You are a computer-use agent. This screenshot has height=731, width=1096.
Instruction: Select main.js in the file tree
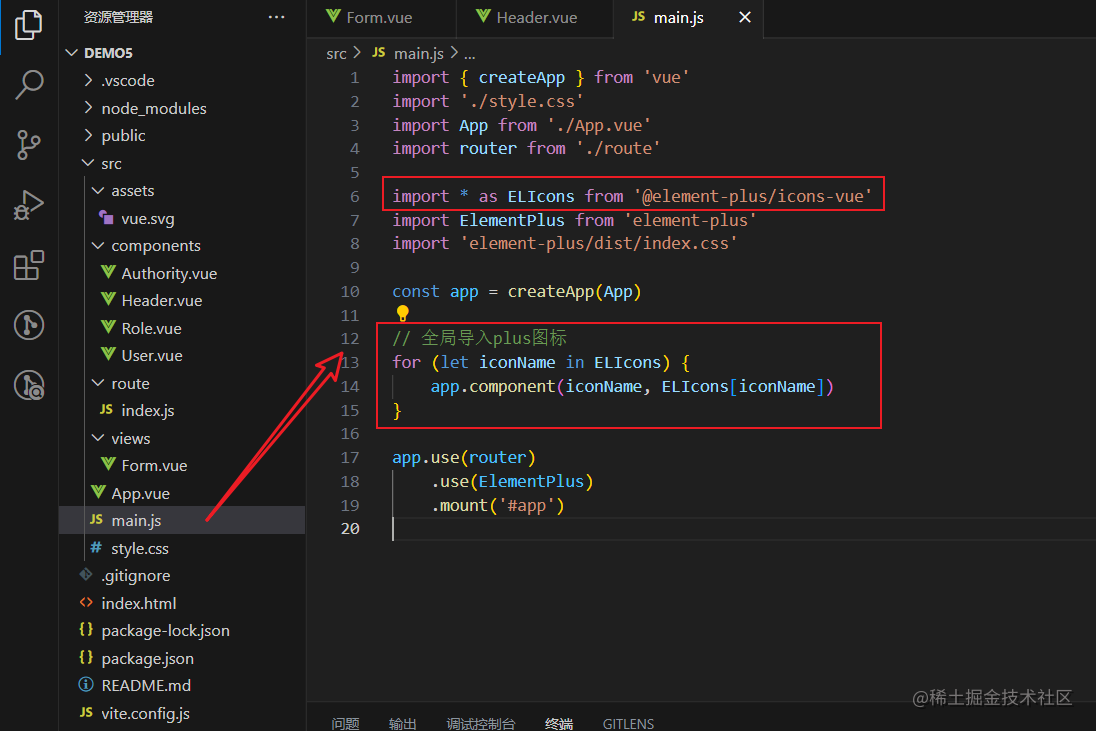click(x=182, y=521)
